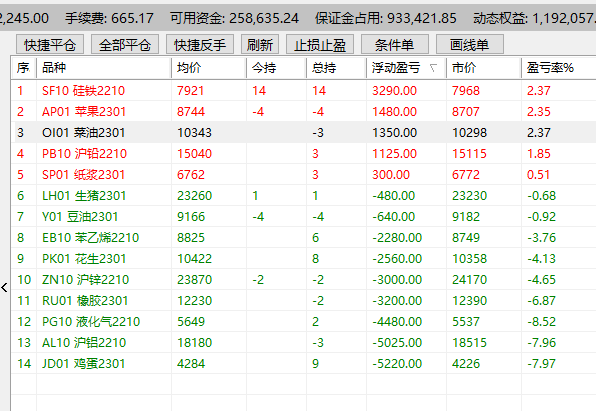Open the 条件单 order panel

click(395, 44)
